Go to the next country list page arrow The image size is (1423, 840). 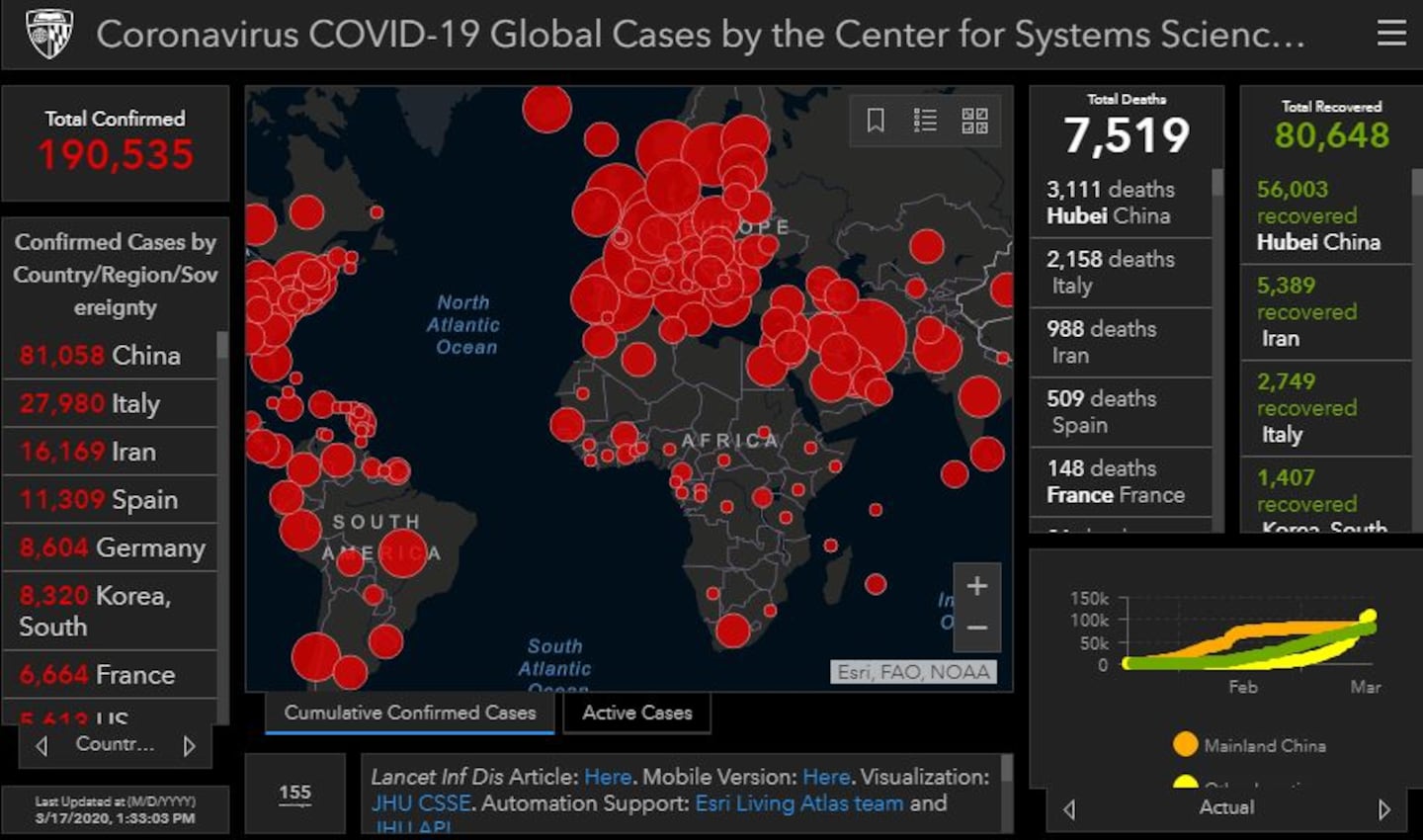(189, 746)
